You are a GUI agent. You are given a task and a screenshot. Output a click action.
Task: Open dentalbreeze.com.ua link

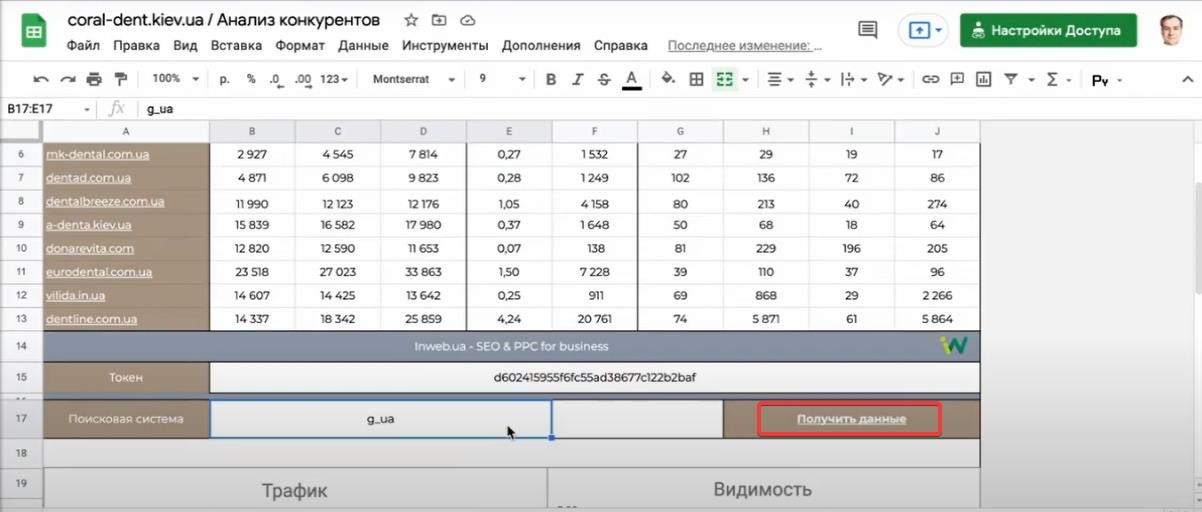coord(105,201)
